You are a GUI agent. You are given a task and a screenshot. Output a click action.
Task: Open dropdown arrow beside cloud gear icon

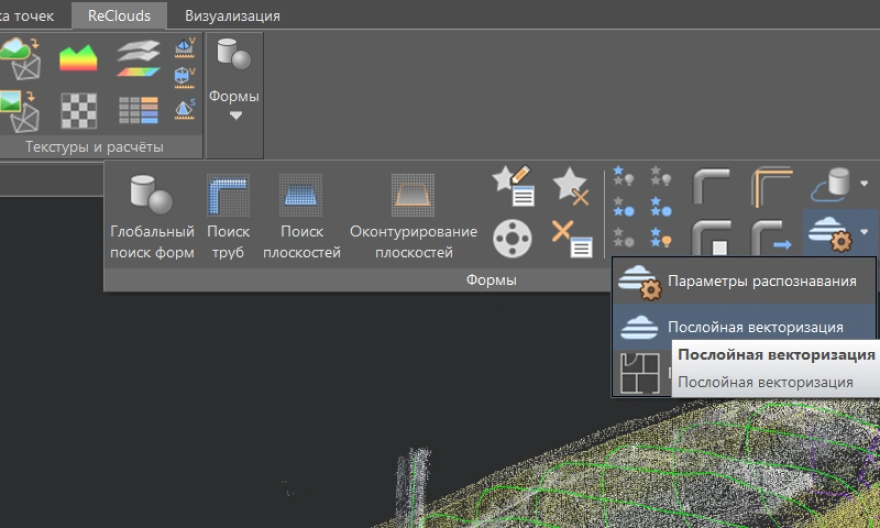click(x=863, y=232)
